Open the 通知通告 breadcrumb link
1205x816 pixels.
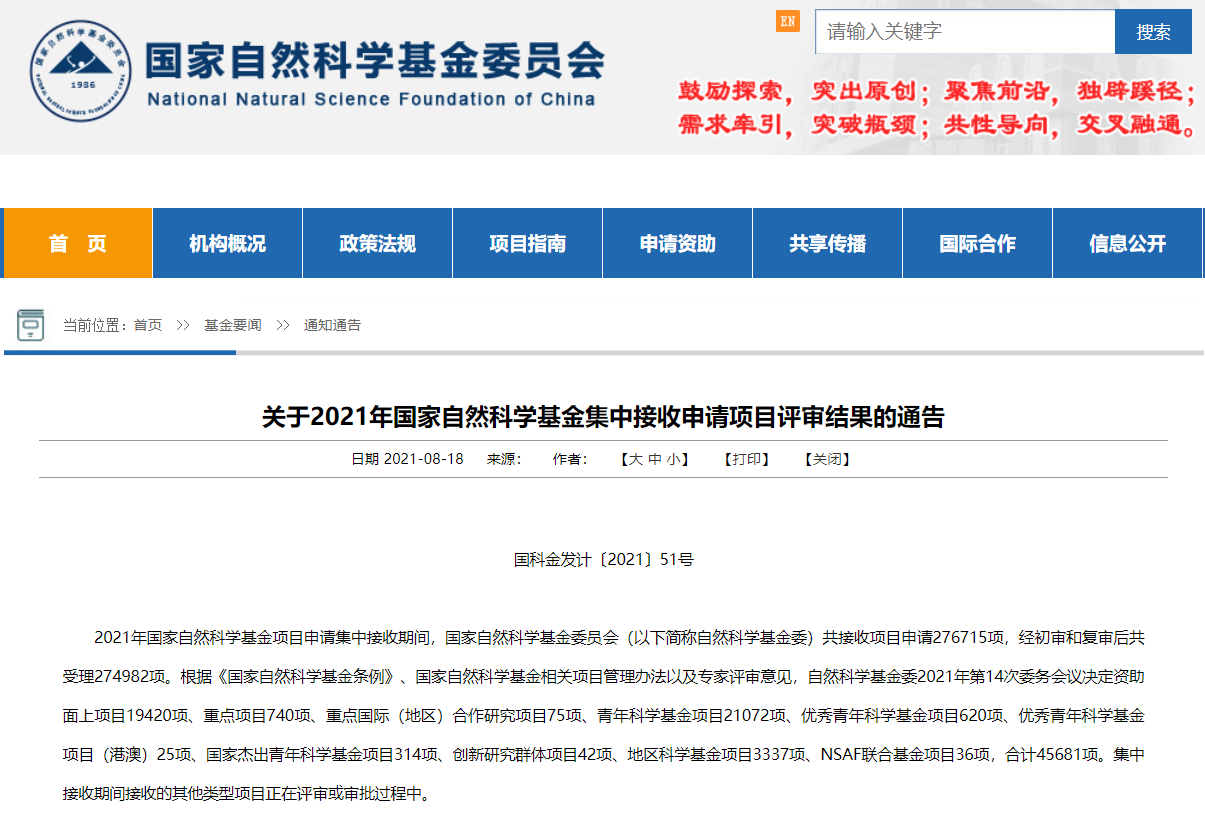[332, 325]
